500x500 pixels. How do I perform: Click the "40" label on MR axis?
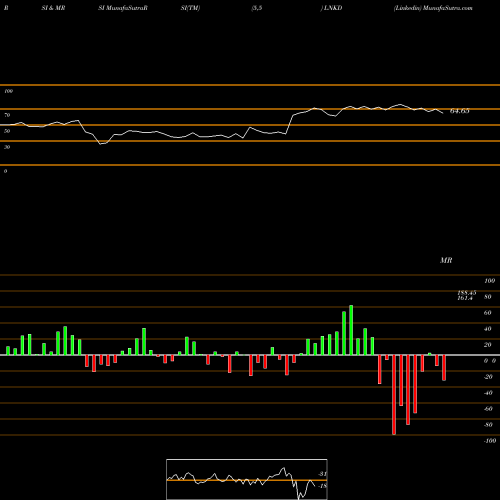[x=488, y=329]
